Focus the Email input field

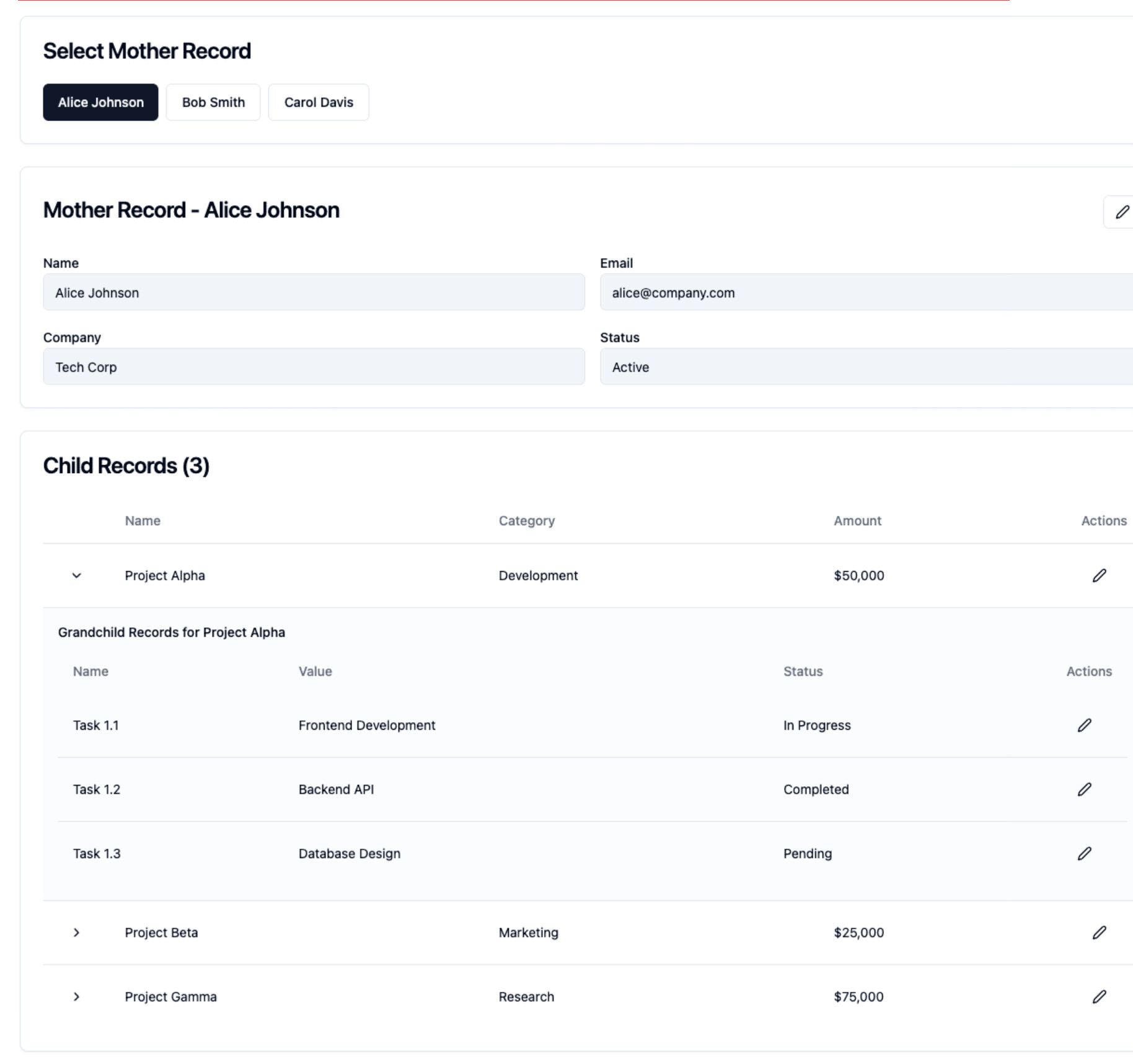(865, 293)
